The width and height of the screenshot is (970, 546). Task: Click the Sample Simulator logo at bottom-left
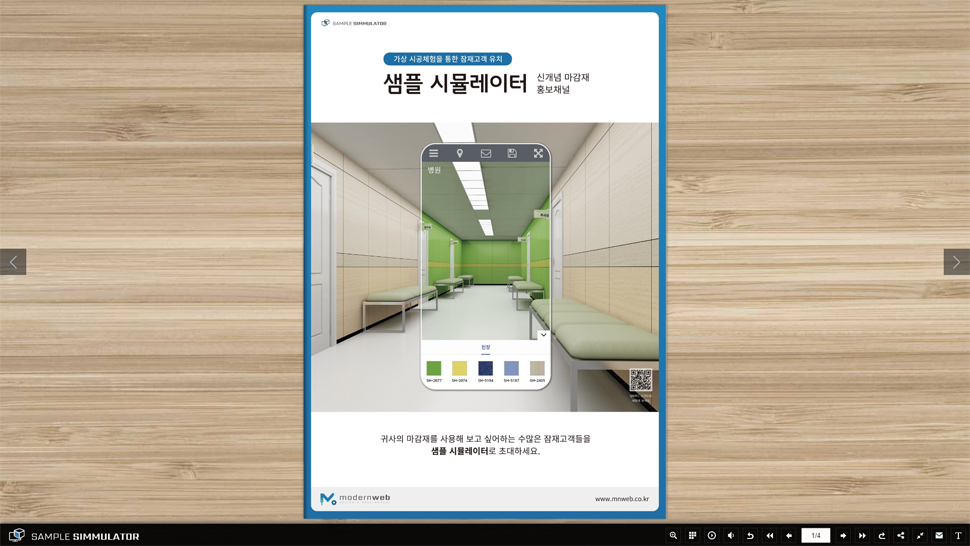[74, 536]
